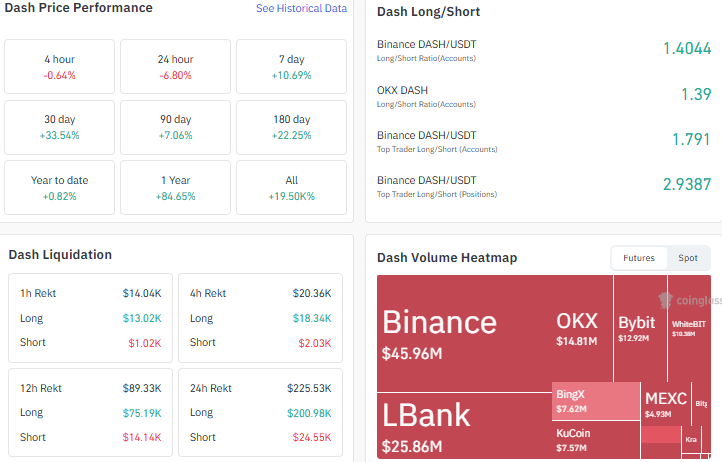Click the 12h Long value $75.19K
This screenshot has width=722, height=462.
[142, 413]
